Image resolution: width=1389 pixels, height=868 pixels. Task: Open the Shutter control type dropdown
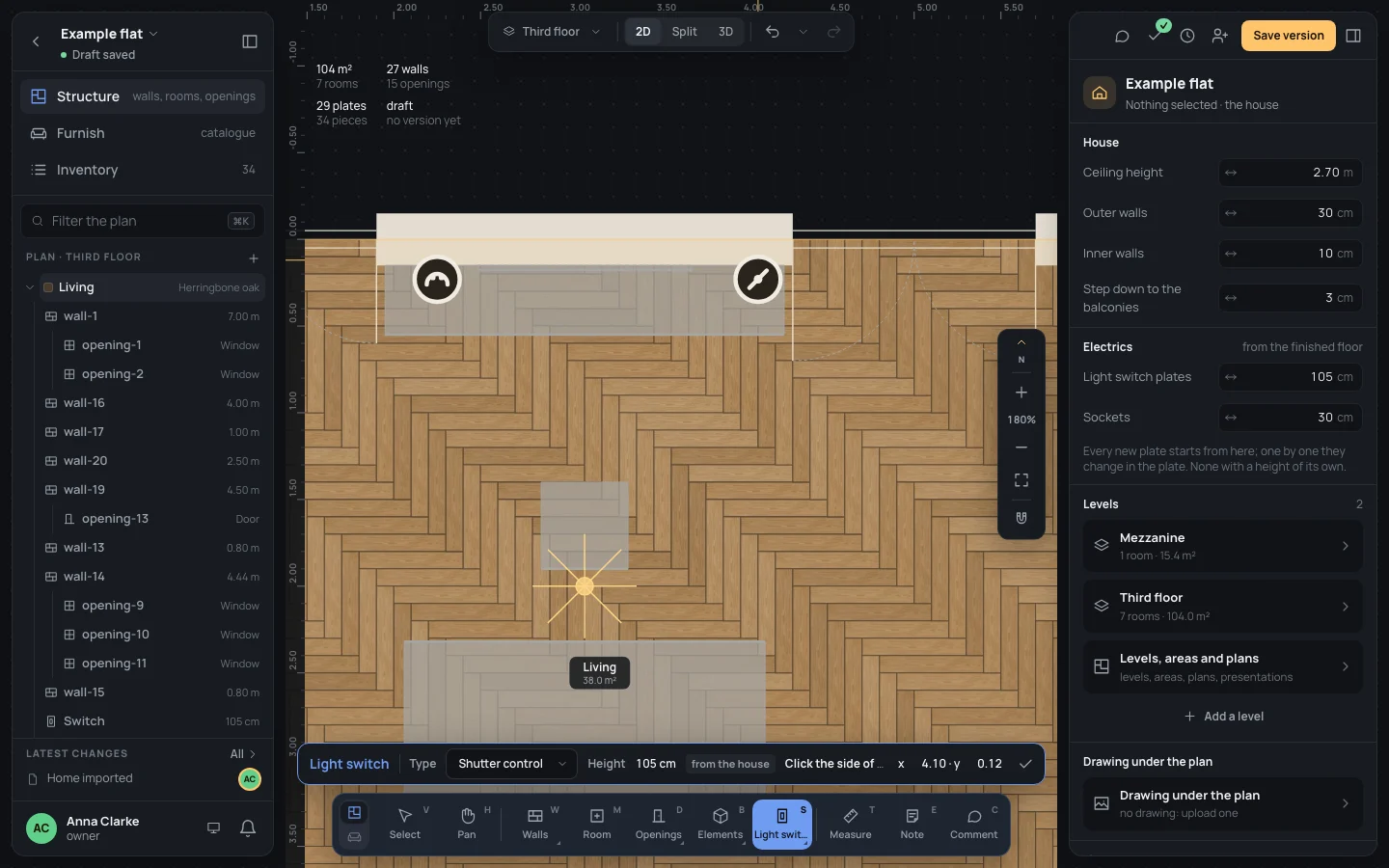(x=512, y=764)
